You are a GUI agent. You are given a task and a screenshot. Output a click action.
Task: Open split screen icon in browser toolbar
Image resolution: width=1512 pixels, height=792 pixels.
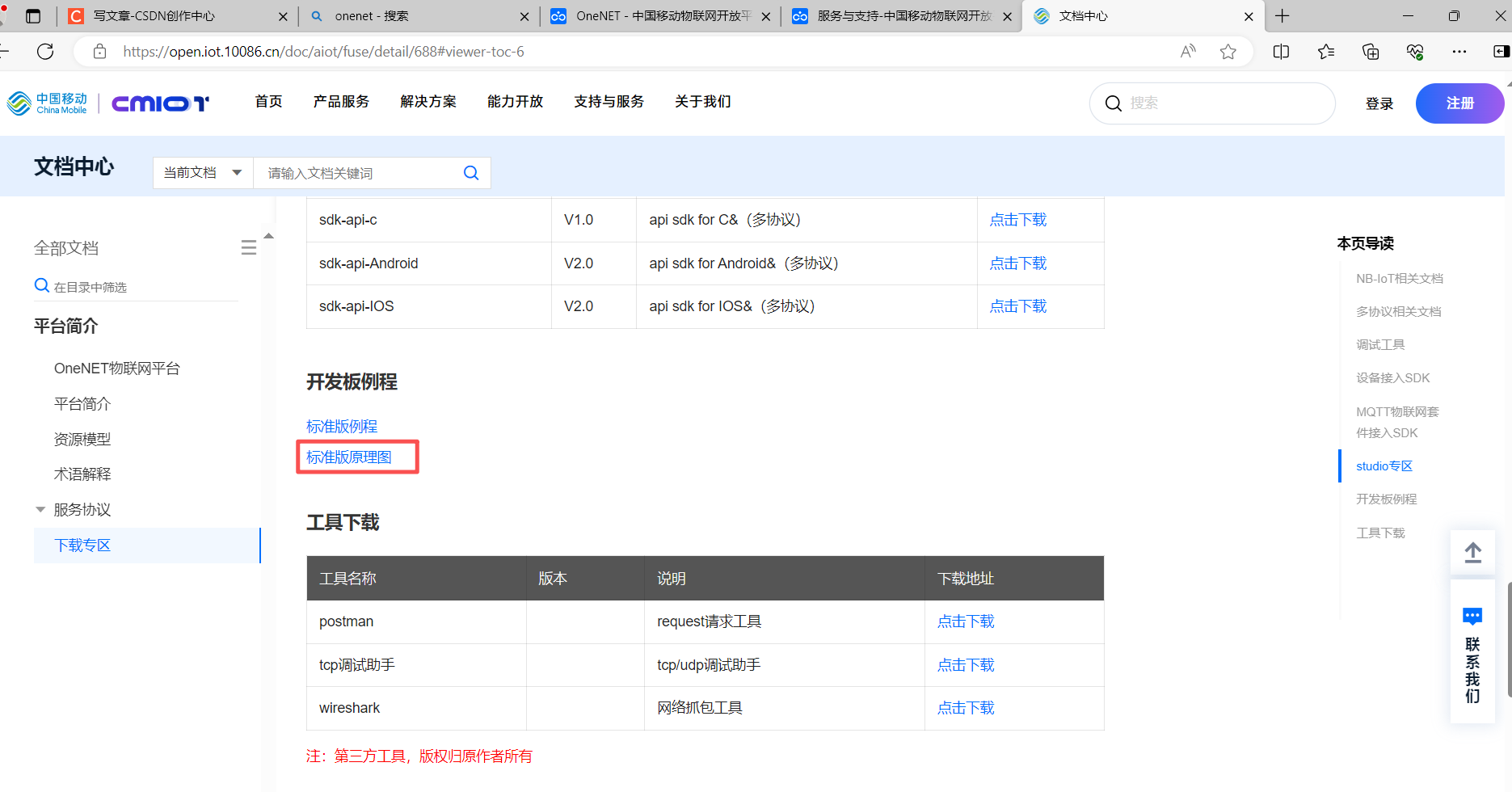pos(1281,52)
